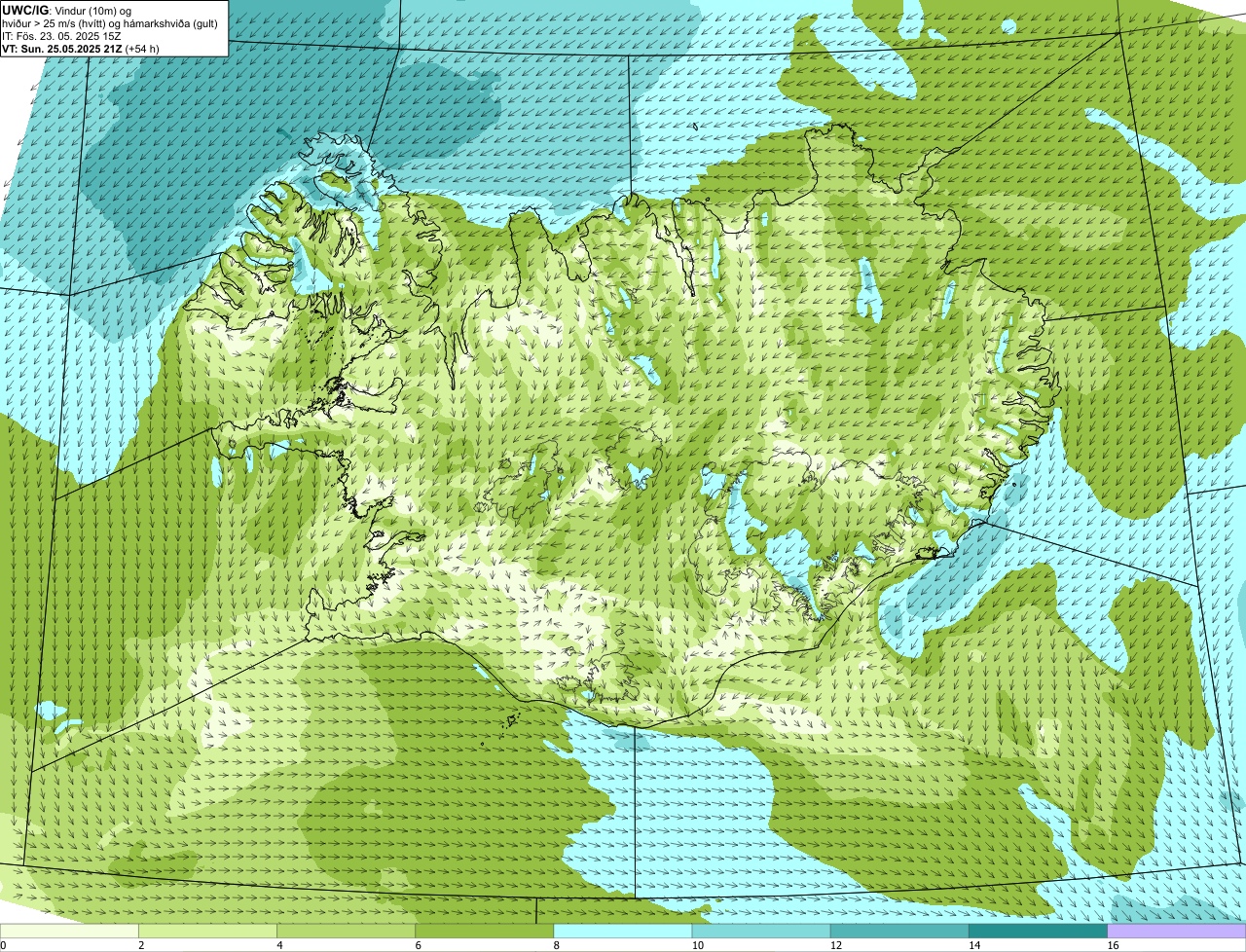Click the legend scale label "2"
The width and height of the screenshot is (1246, 952).
pos(141,945)
